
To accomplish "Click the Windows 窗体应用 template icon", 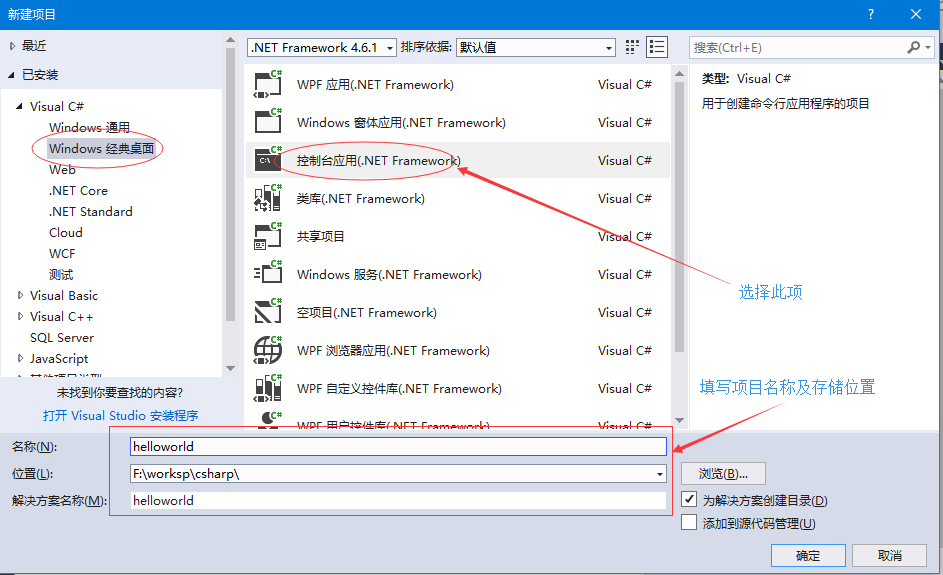I will coord(268,123).
